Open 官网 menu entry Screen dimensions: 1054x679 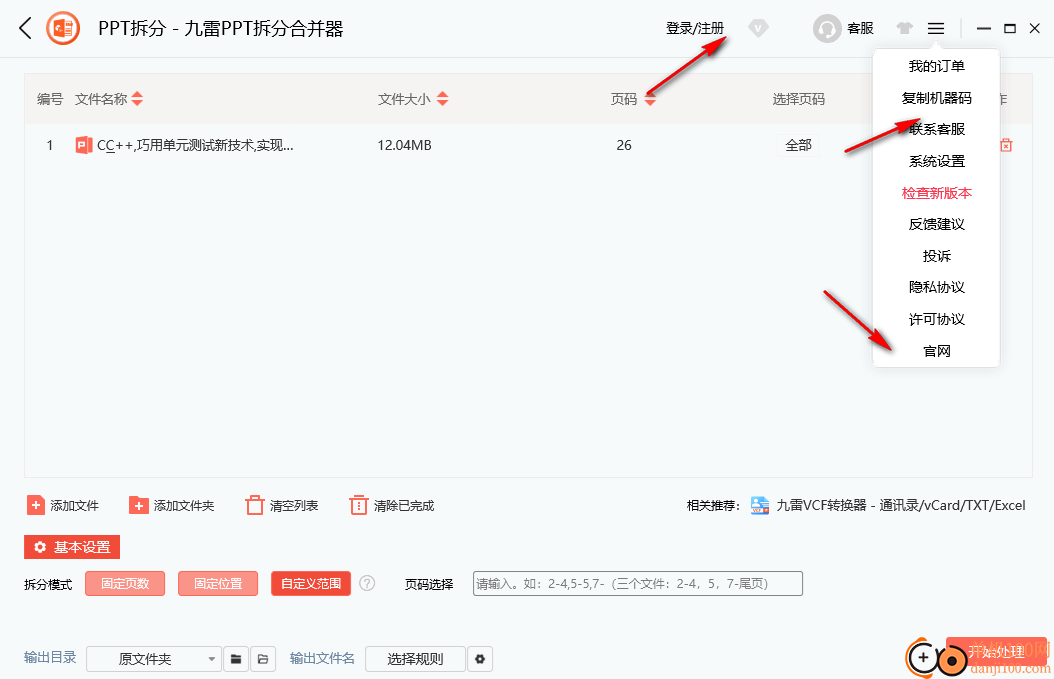[936, 351]
